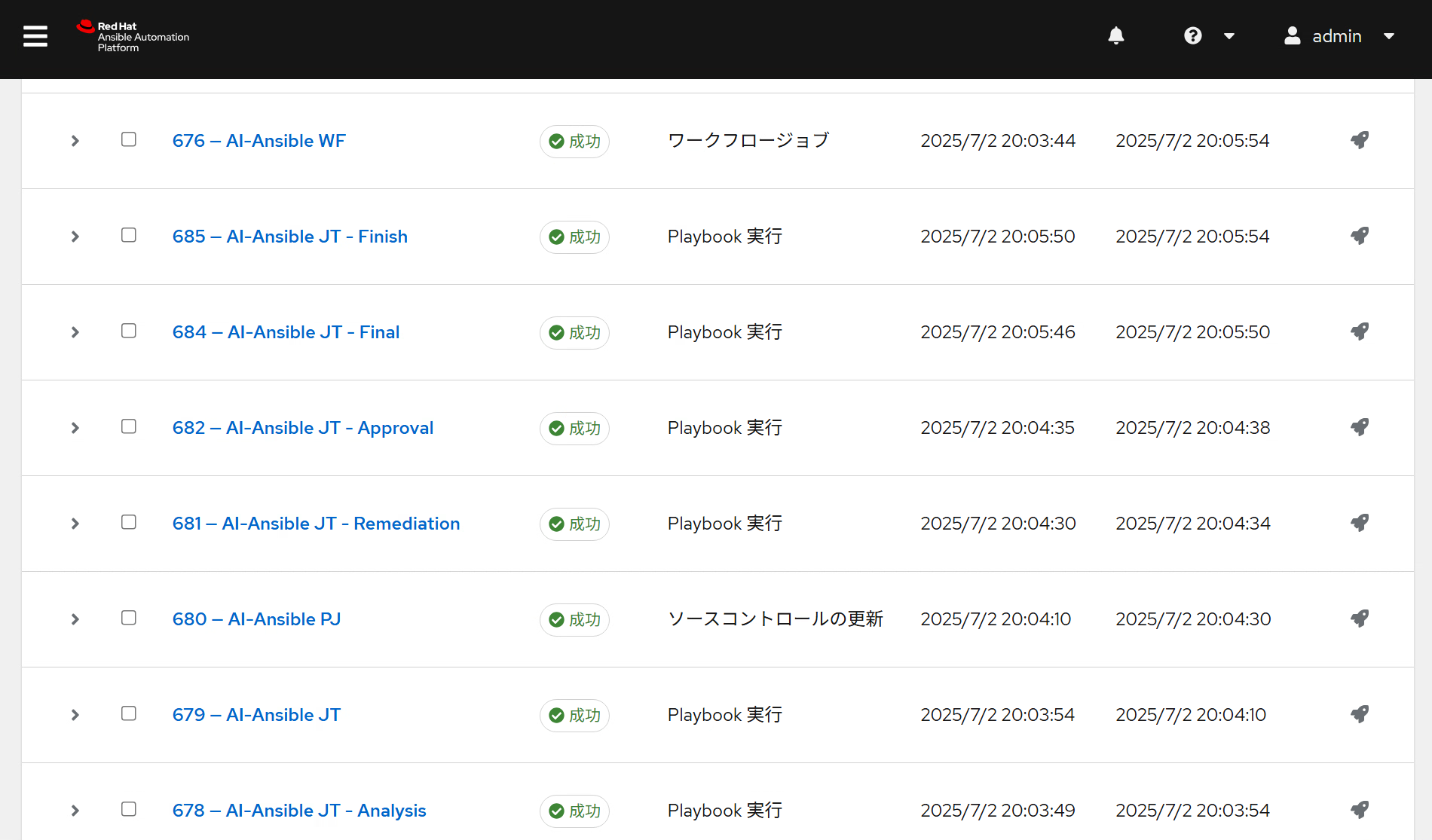
Task: Open job link 682 — AI-Ansible JT - Approval
Action: click(x=303, y=428)
